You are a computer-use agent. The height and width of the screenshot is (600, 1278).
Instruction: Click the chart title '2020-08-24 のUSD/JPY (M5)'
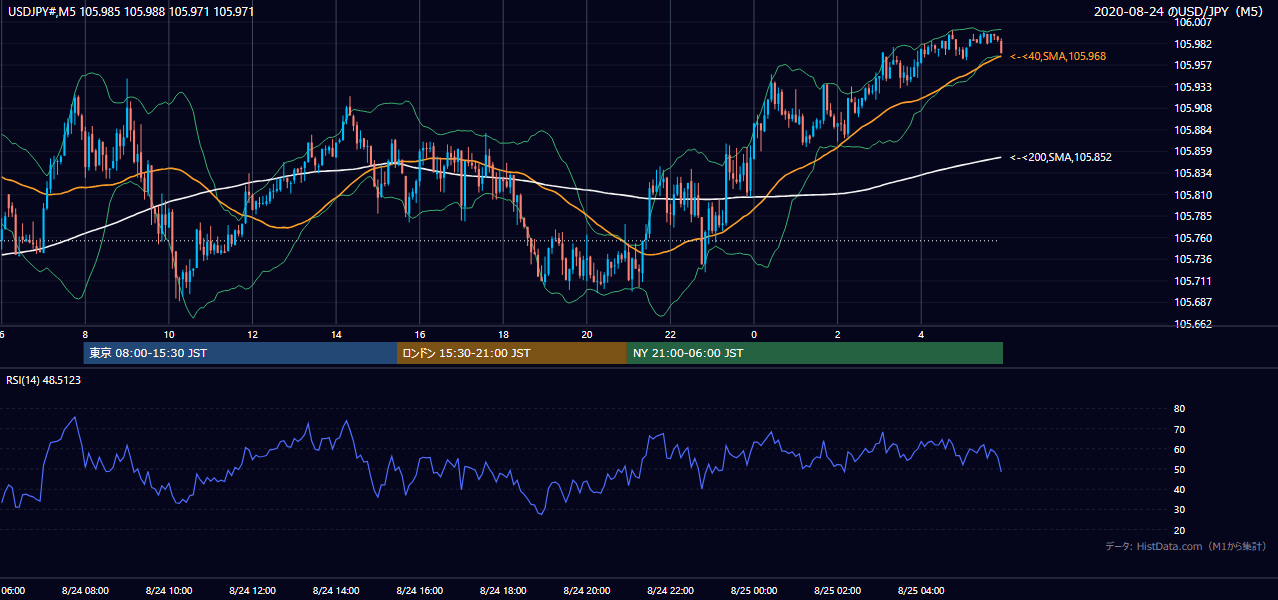coord(1179,12)
